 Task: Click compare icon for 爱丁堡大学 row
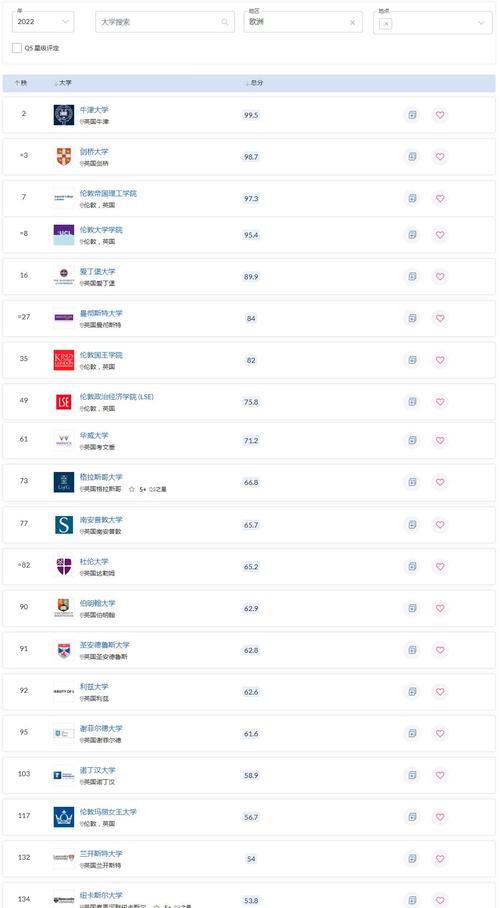(412, 276)
